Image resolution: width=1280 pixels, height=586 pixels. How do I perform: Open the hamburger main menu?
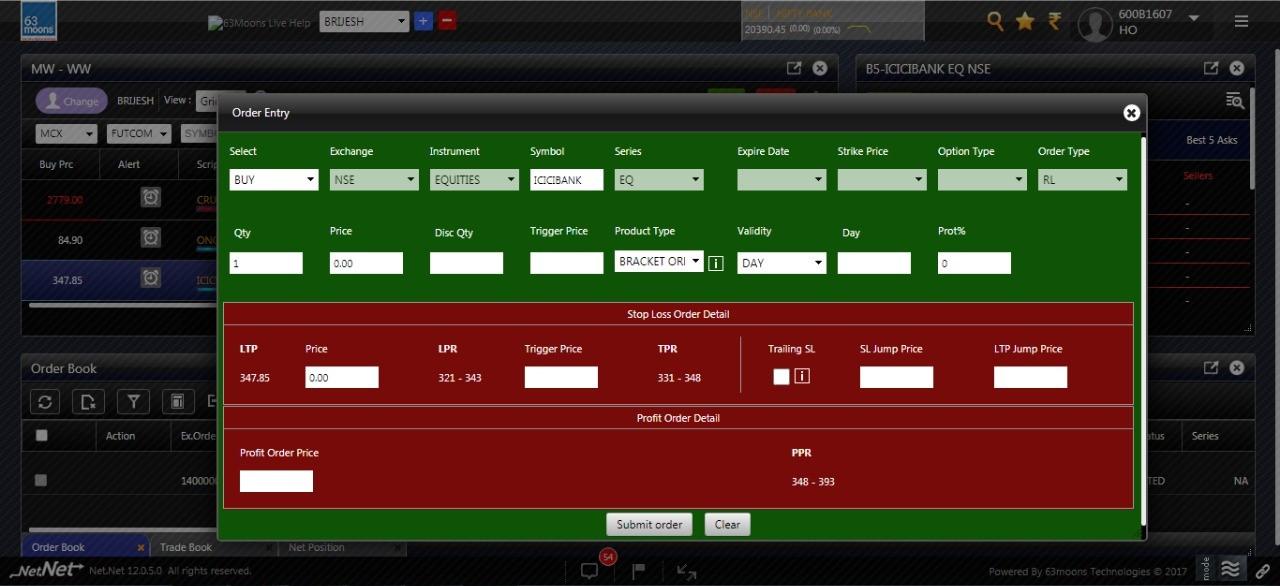pos(1241,21)
